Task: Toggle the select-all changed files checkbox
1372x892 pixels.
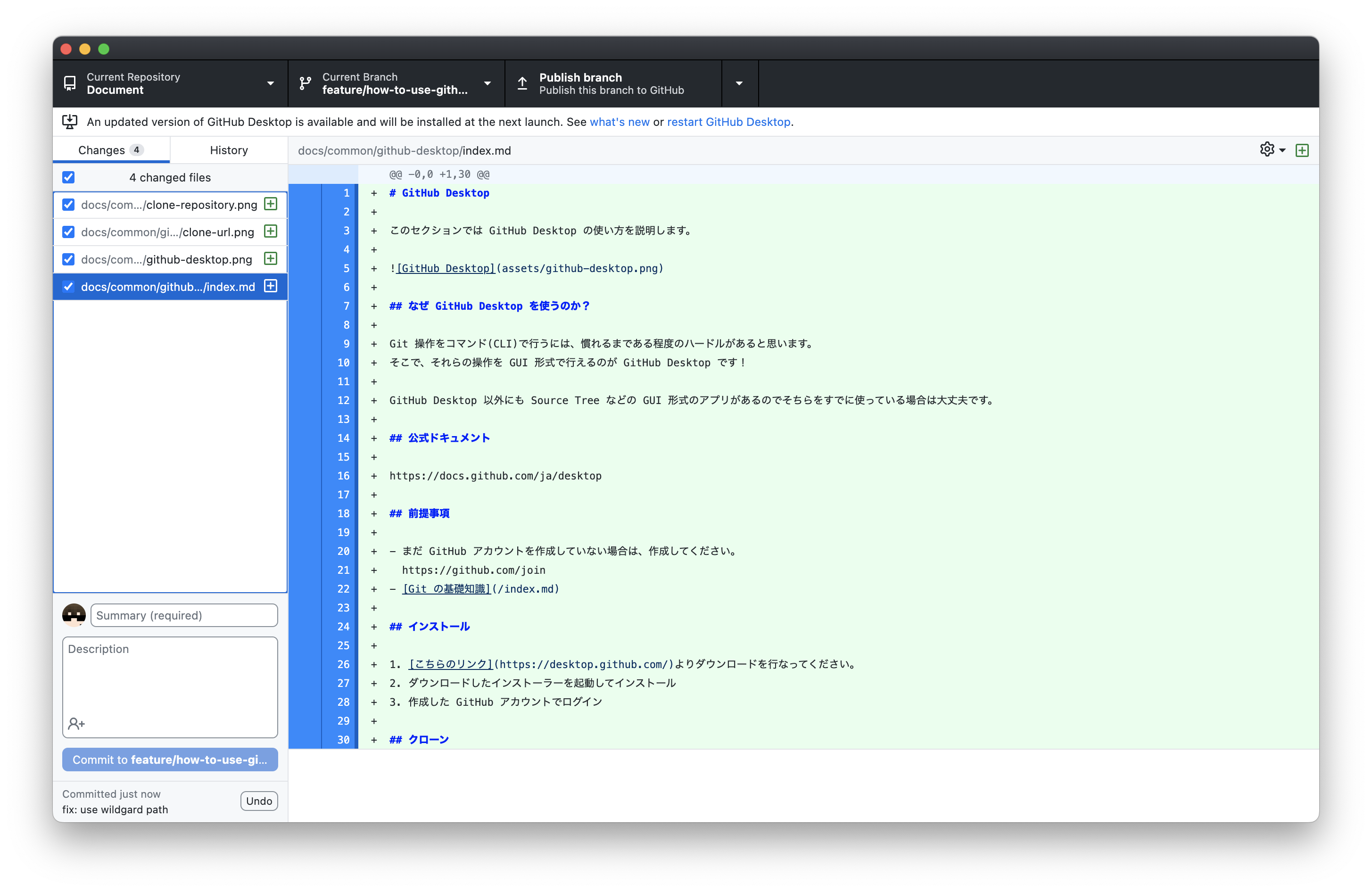Action: (x=69, y=177)
